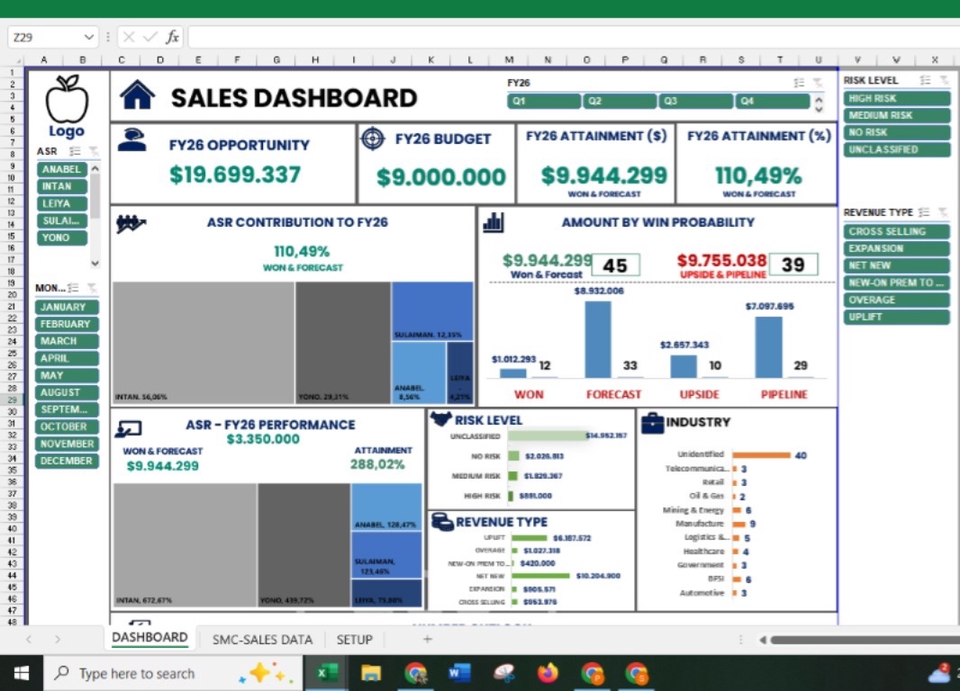Toggle INTAN in the ASR slicer
This screenshot has height=691, width=960.
point(62,186)
